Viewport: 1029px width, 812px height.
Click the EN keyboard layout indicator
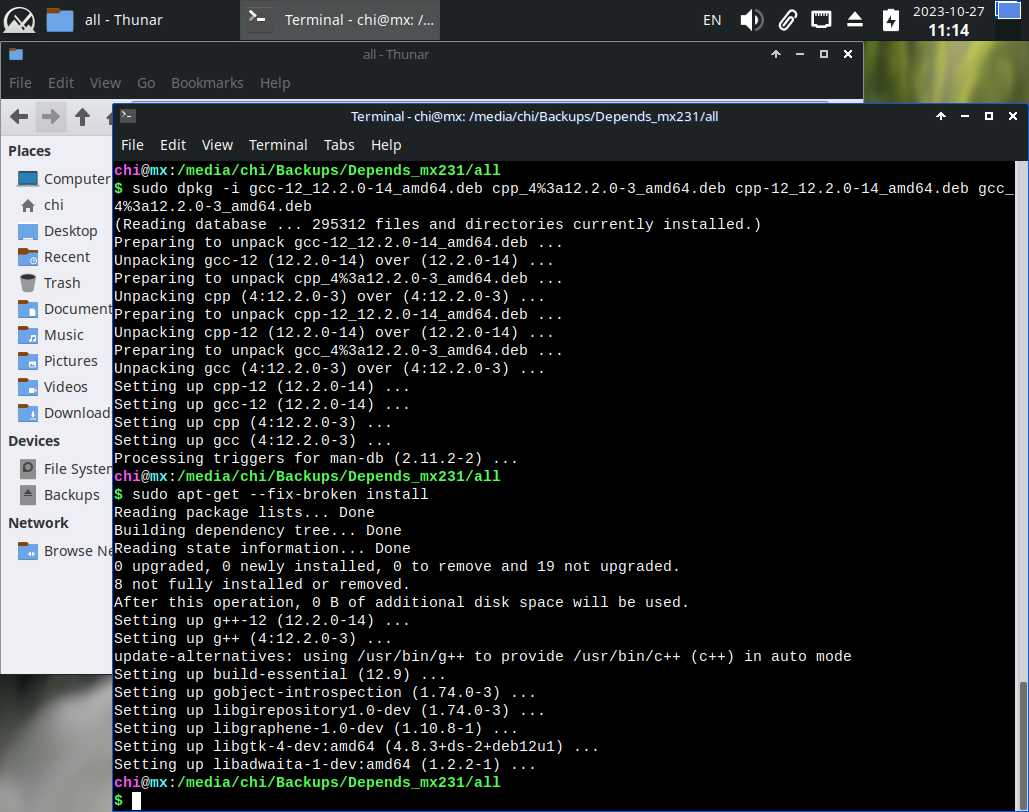(712, 20)
